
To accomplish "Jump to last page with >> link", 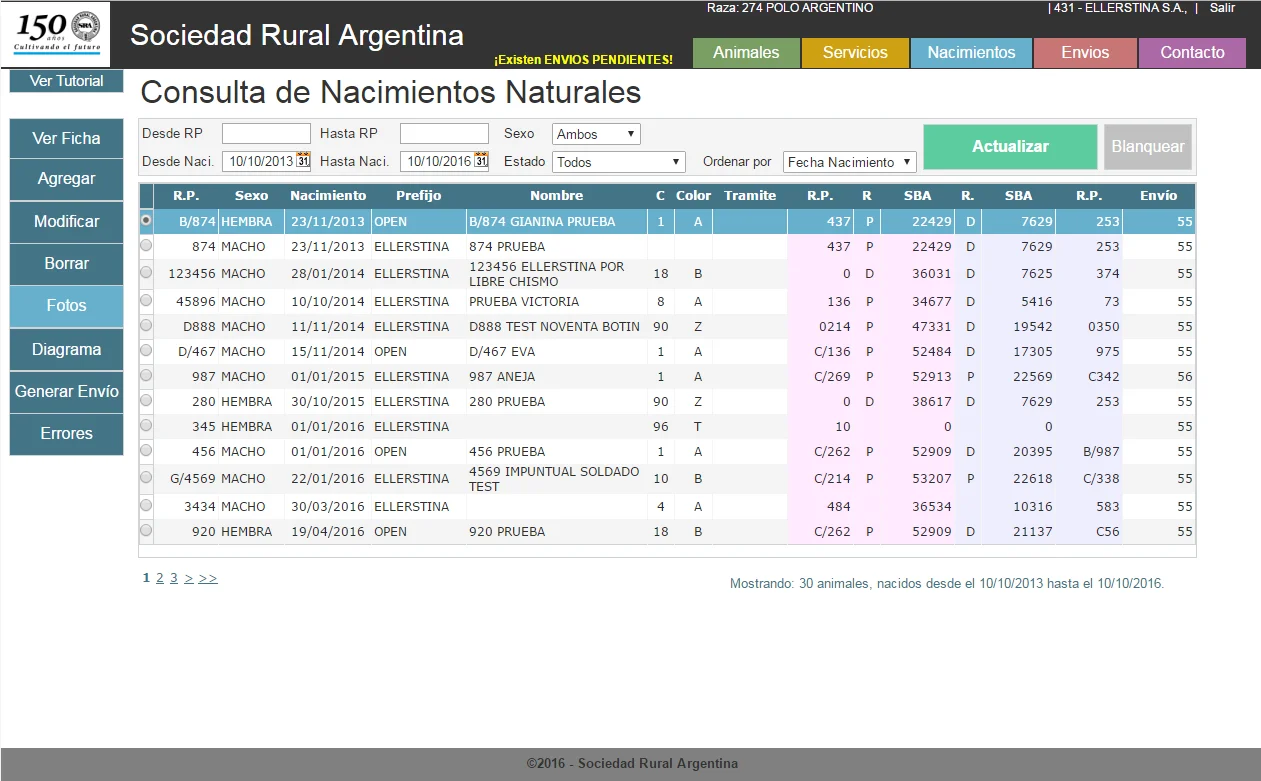I will pyautogui.click(x=208, y=578).
